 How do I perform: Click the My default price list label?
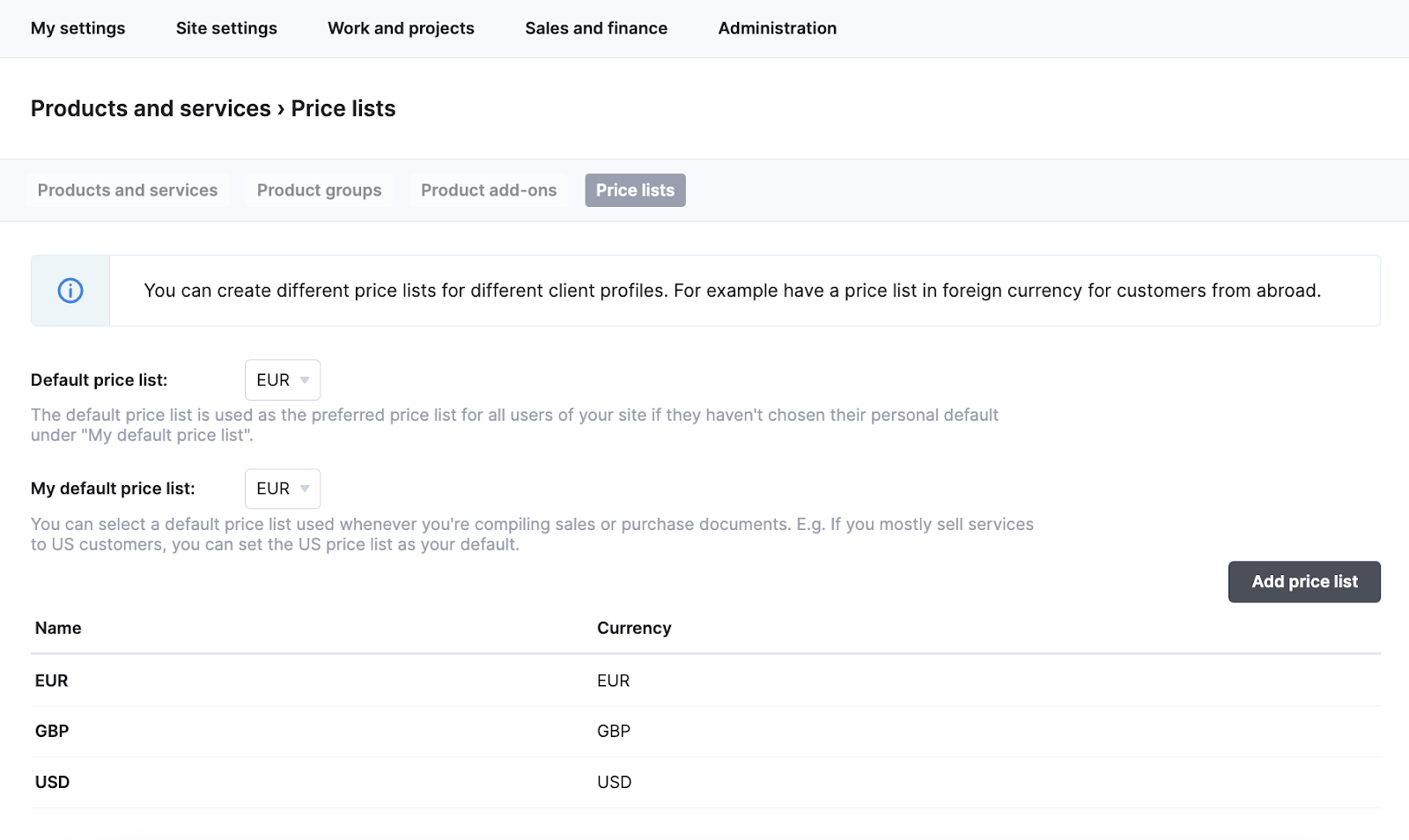coord(113,489)
